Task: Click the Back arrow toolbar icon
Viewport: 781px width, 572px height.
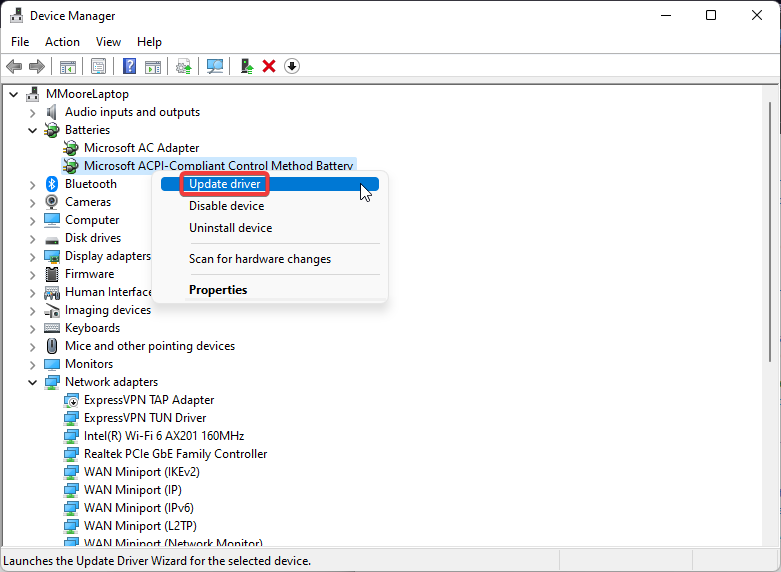Action: pyautogui.click(x=14, y=66)
